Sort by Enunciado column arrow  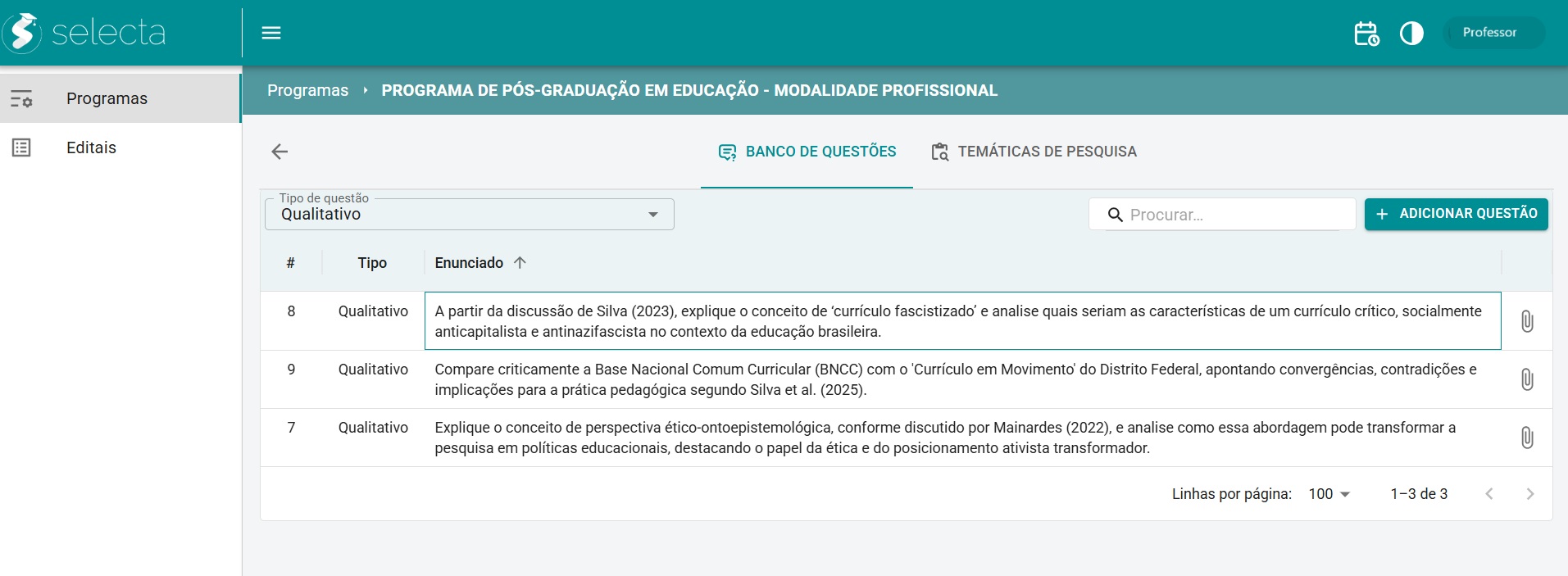point(520,263)
